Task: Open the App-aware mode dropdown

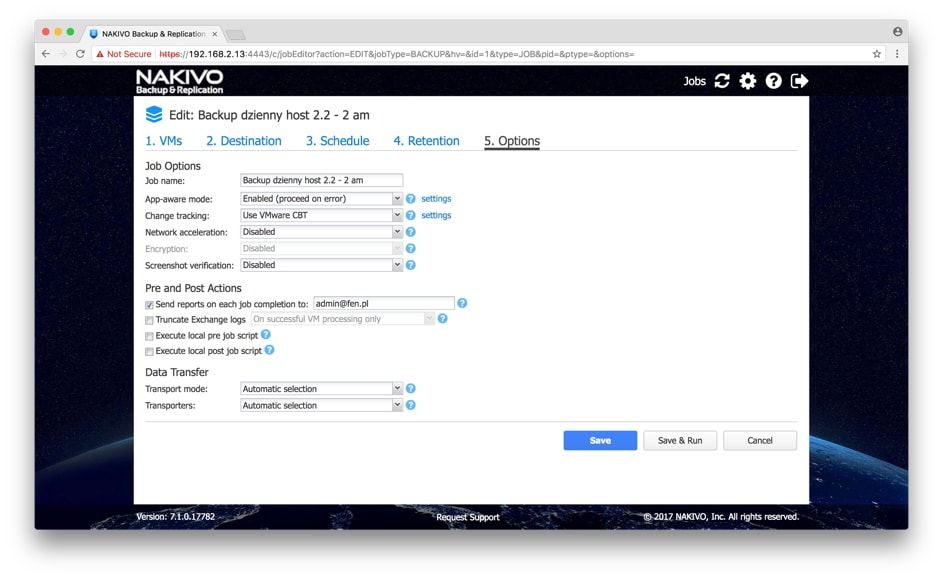Action: [321, 198]
